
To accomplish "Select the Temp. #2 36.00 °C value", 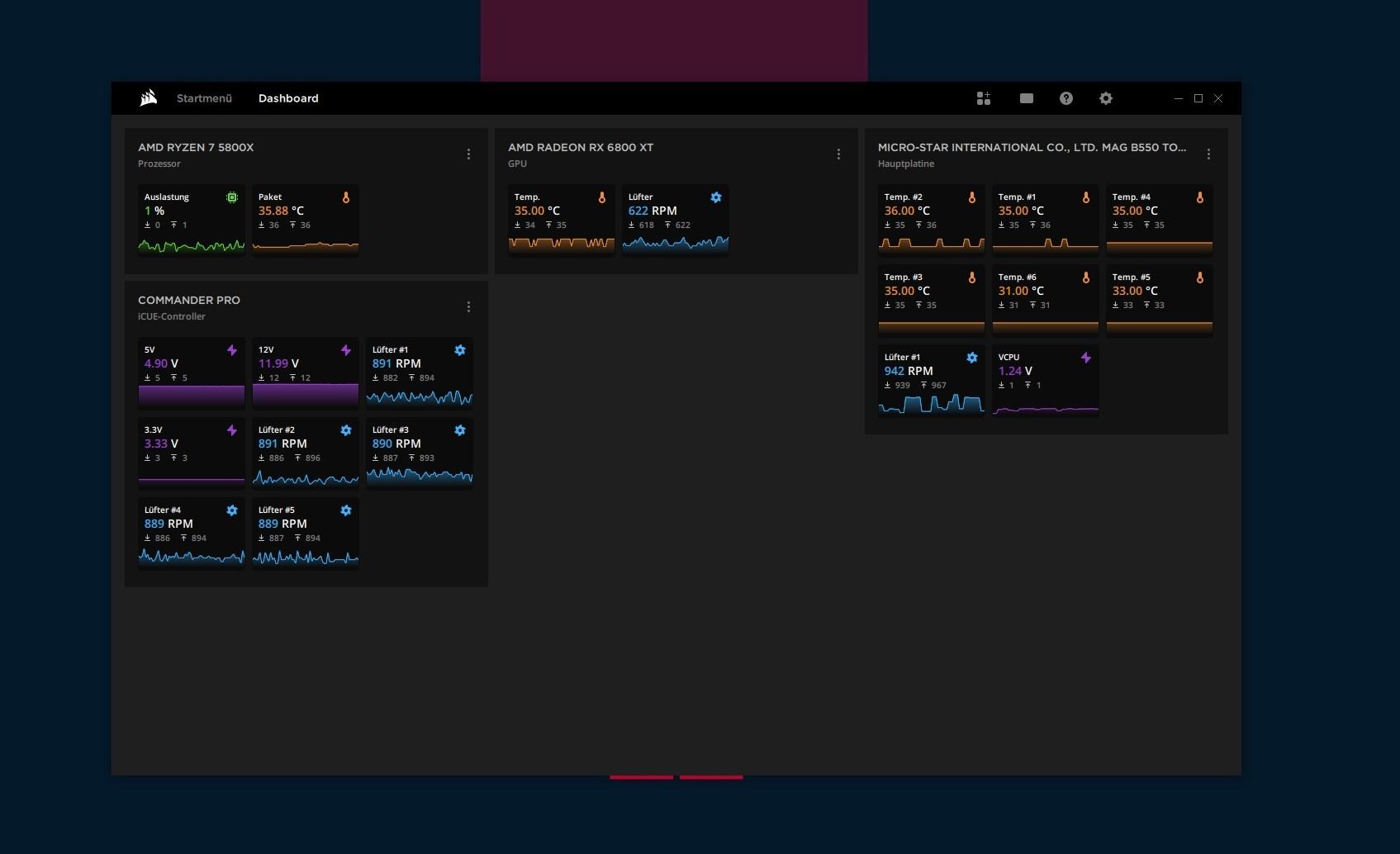I will pos(907,211).
